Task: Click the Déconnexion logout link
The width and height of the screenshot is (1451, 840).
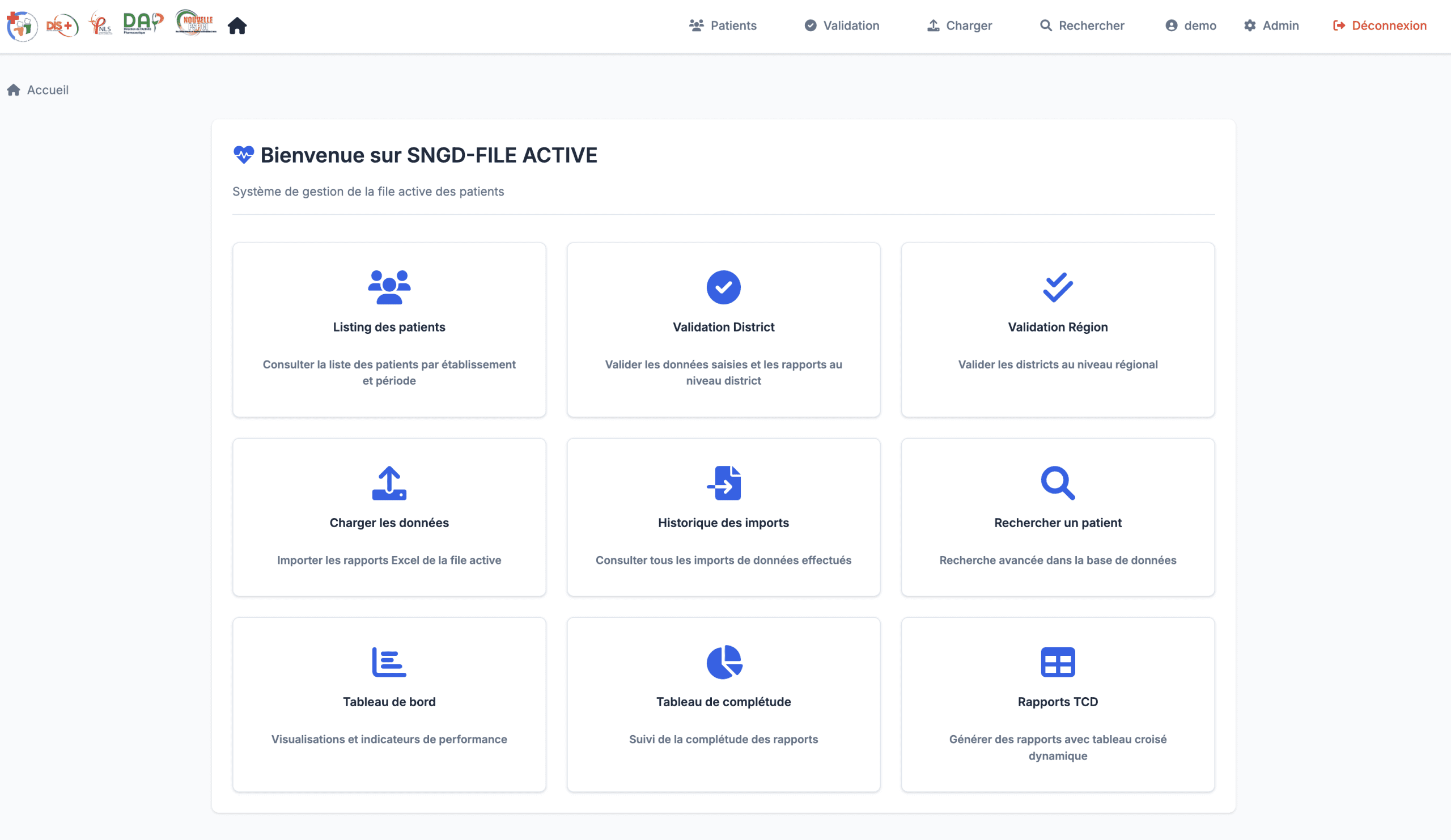Action: 1379,26
